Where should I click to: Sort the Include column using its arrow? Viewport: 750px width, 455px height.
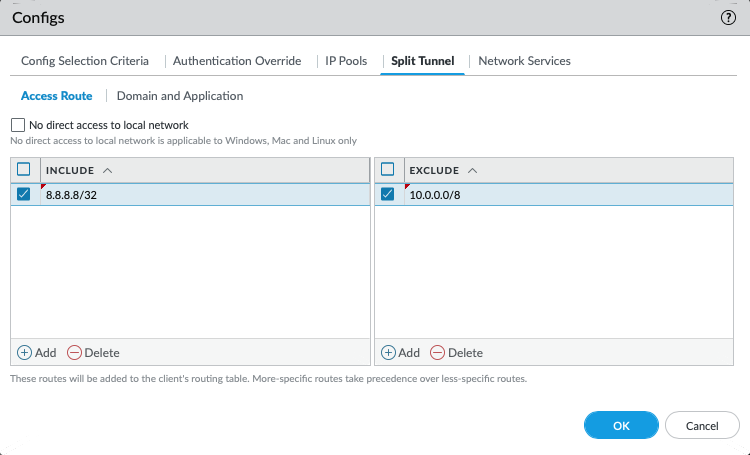pos(108,171)
